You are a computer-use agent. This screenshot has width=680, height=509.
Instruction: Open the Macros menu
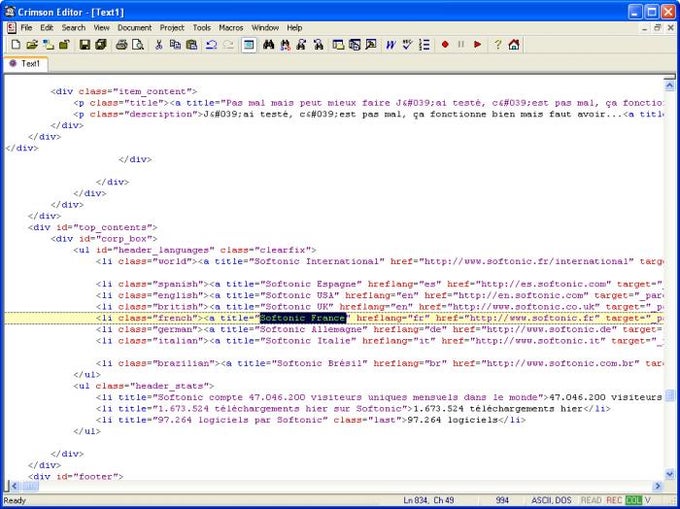point(231,28)
